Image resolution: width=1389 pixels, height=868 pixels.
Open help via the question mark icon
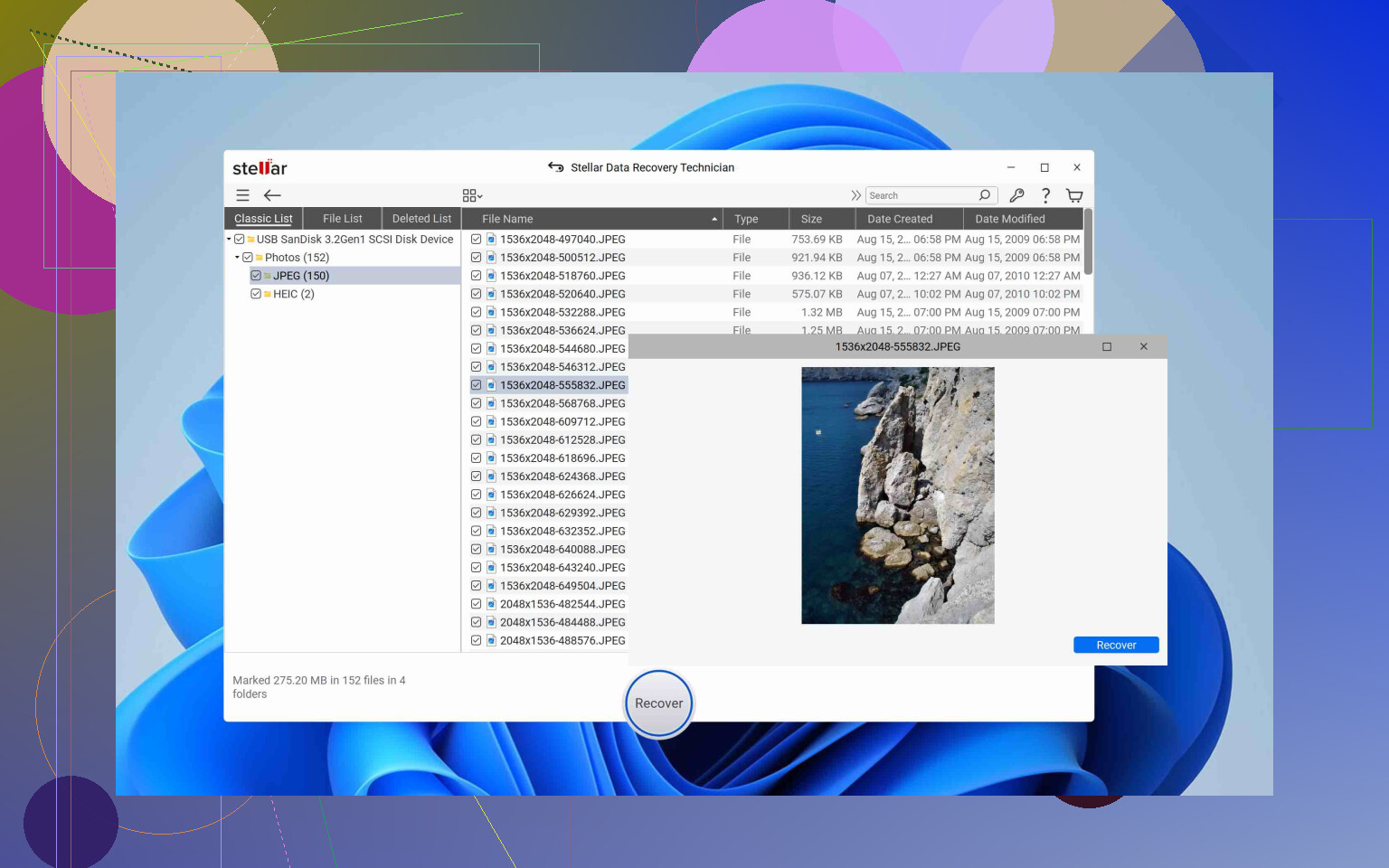[1045, 195]
